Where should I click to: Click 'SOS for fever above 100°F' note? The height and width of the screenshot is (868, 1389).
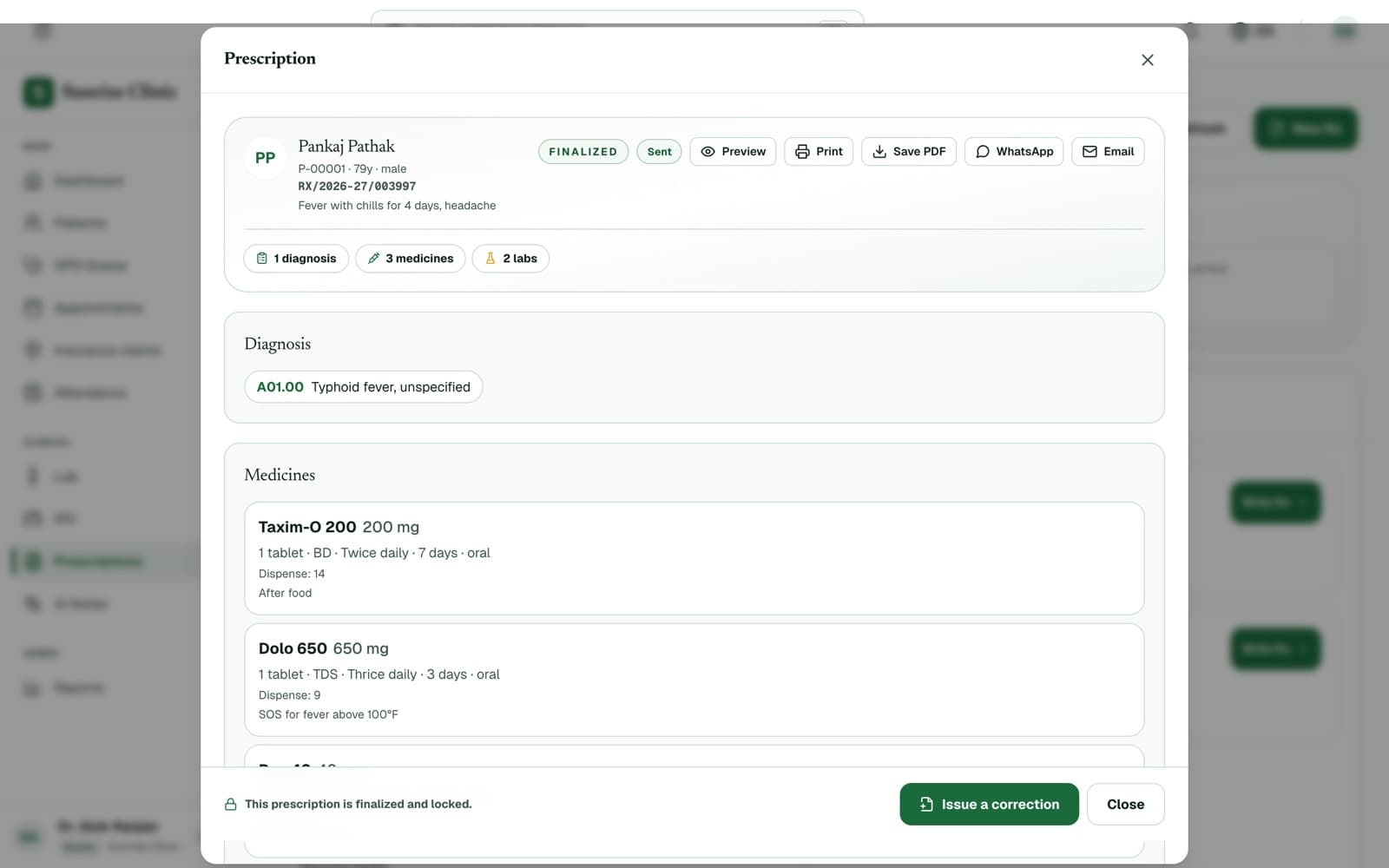point(328,714)
